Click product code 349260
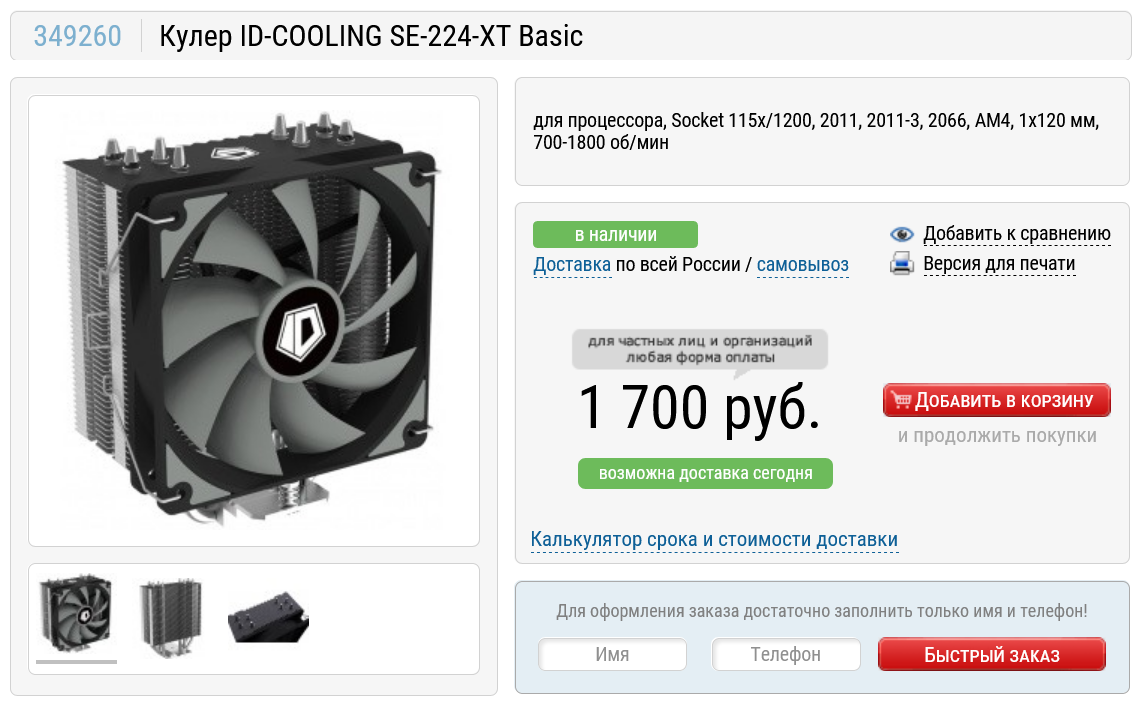Image resolution: width=1143 pixels, height=711 pixels. tap(77, 36)
